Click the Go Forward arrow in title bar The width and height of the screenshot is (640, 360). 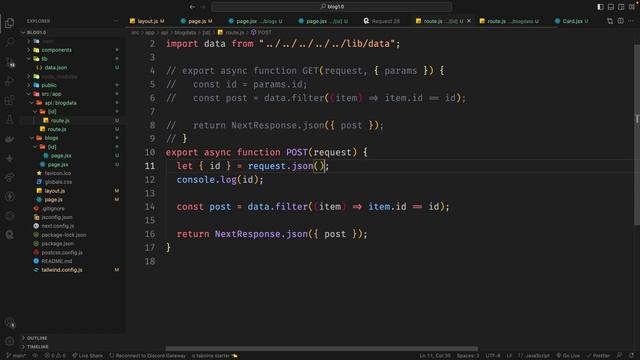[203, 7]
